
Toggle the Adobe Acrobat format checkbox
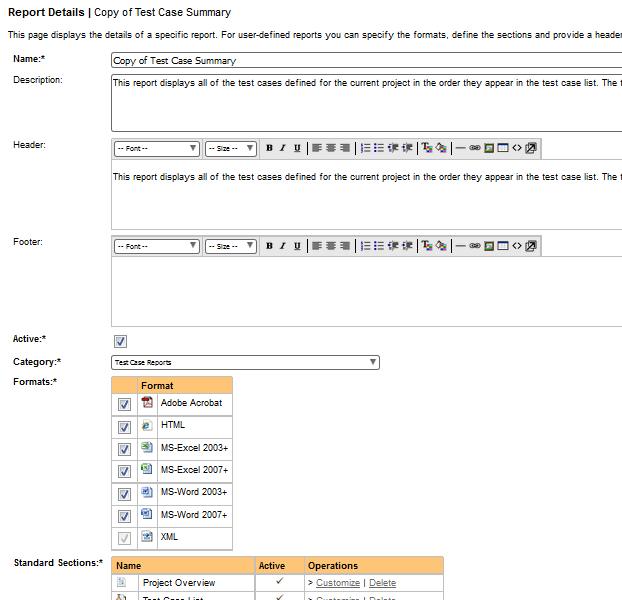[x=124, y=404]
